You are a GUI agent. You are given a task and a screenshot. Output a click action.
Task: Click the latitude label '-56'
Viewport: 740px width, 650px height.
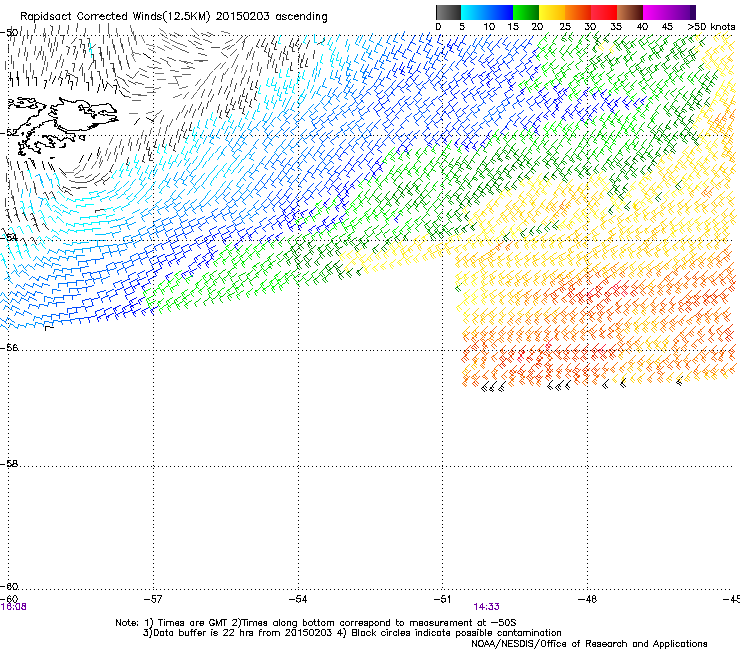(x=9, y=347)
